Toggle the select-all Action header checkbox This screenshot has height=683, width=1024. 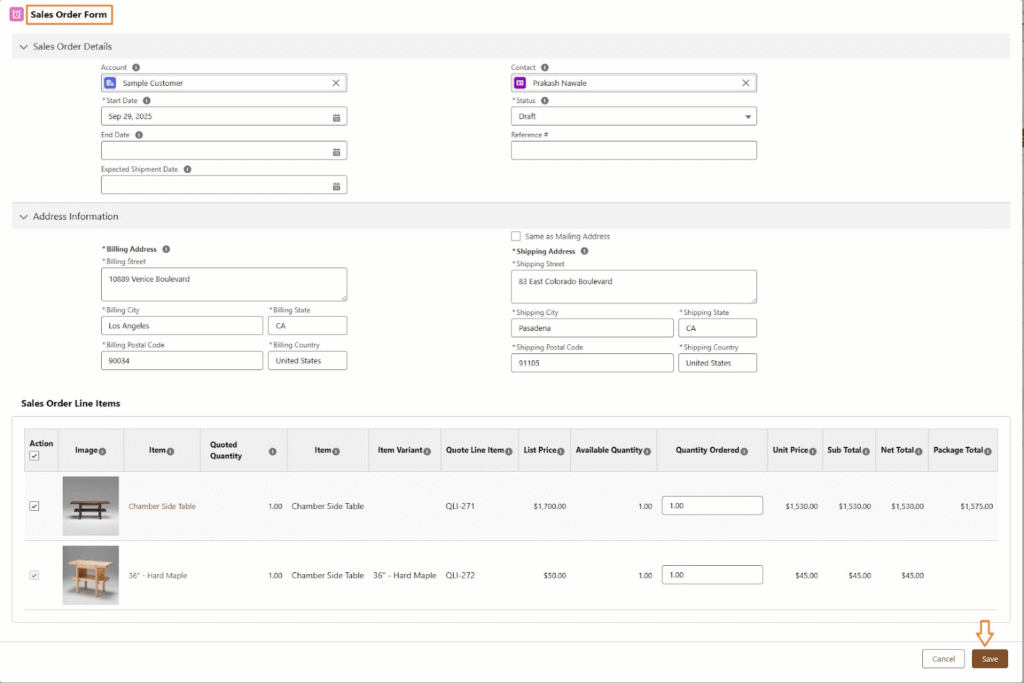(34, 456)
